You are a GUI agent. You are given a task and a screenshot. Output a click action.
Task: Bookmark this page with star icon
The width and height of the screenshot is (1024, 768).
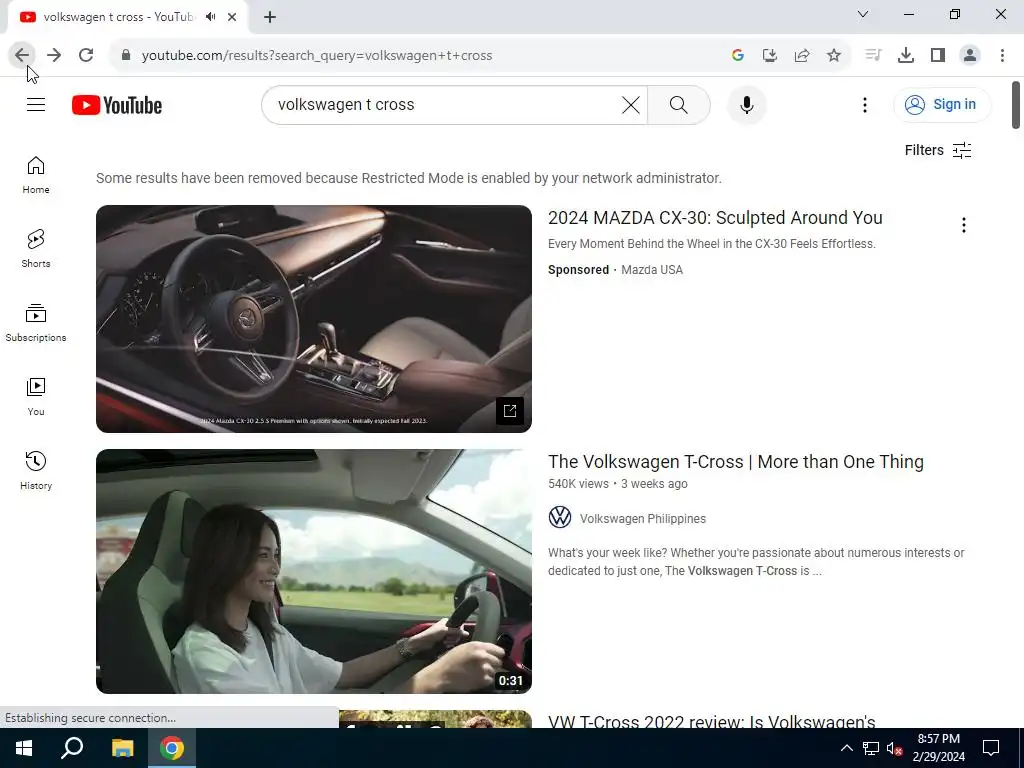(x=834, y=56)
